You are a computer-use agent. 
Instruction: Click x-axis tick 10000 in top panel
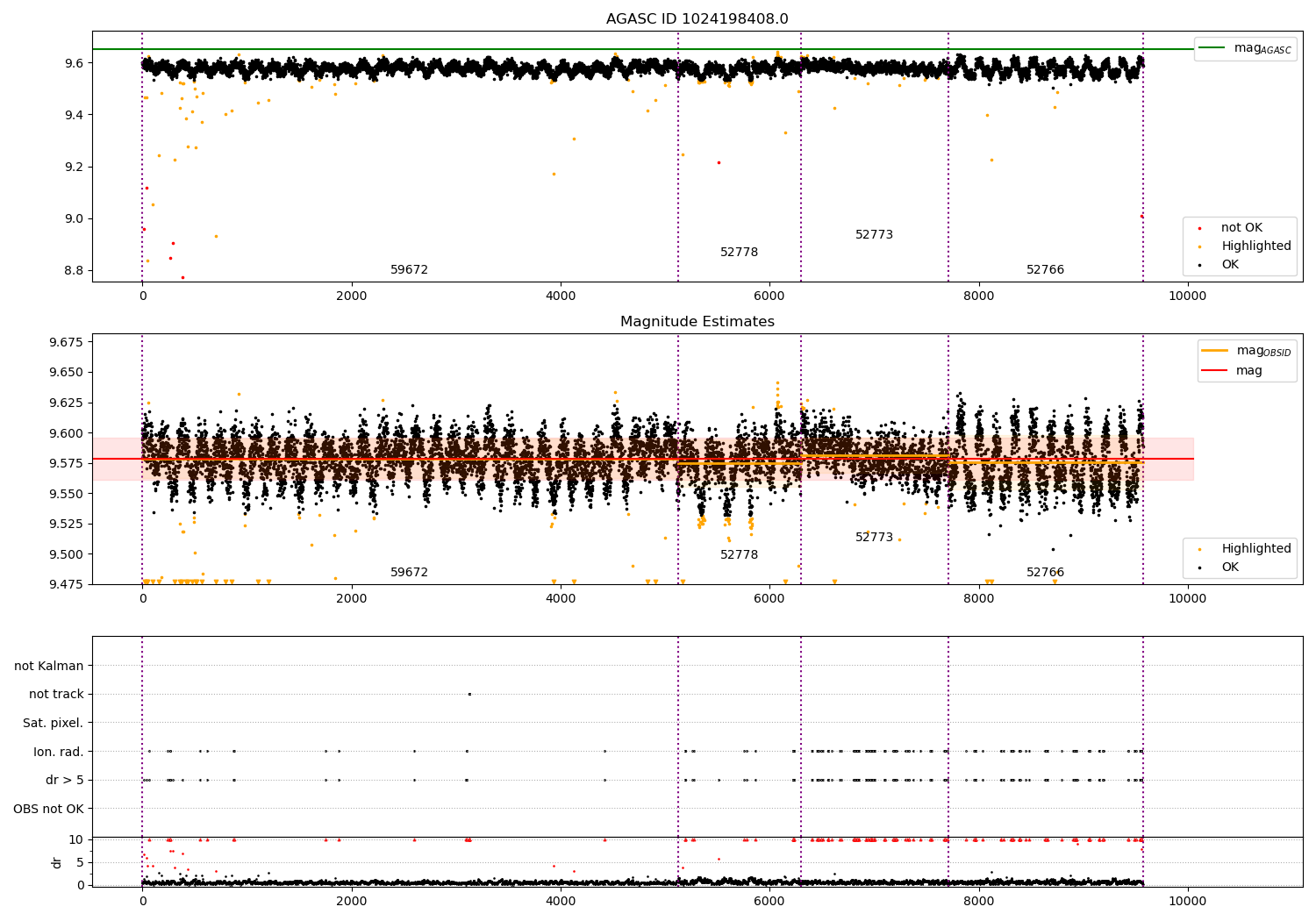pos(1187,296)
